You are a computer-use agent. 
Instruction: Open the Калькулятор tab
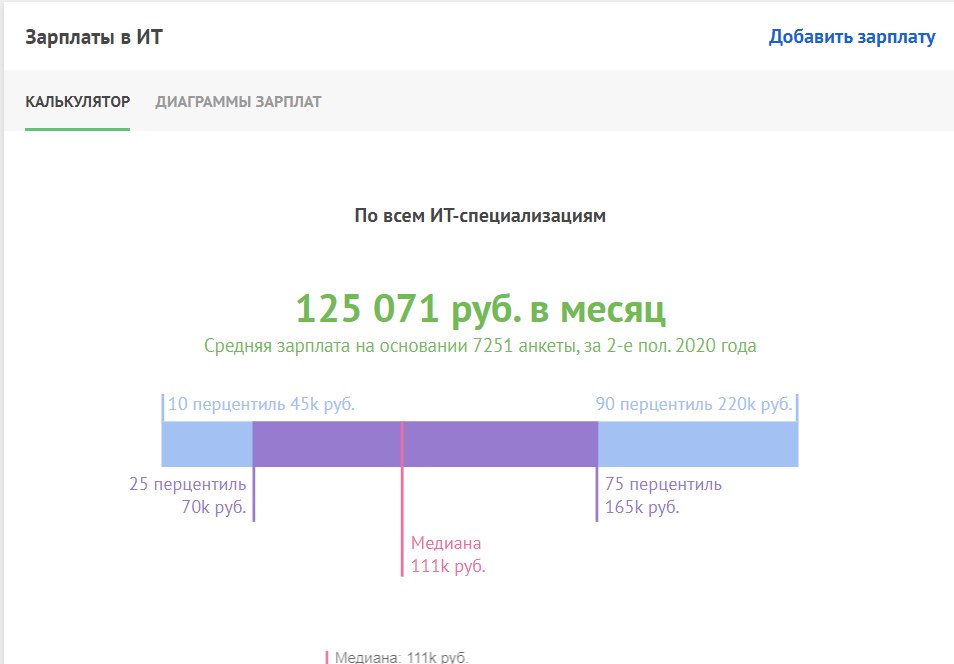[x=77, y=101]
